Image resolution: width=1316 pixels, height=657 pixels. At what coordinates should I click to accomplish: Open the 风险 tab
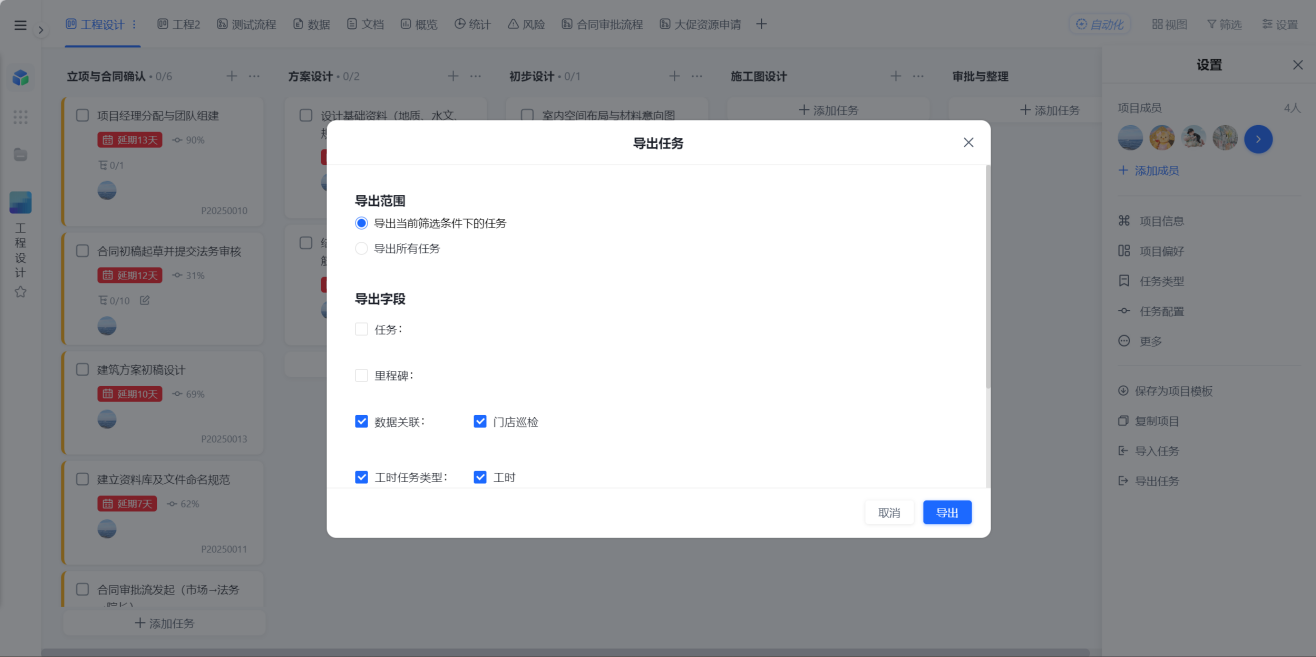point(526,24)
